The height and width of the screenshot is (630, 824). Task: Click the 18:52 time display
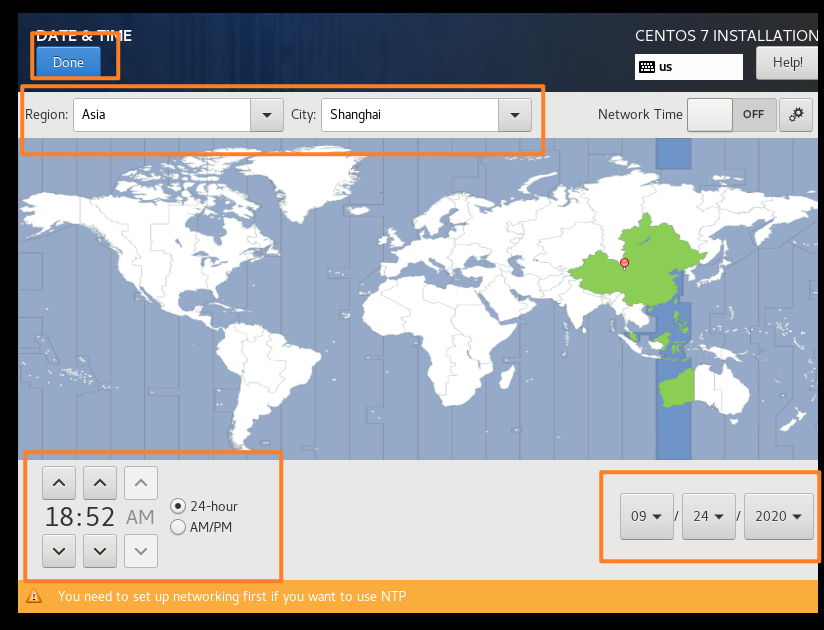[x=79, y=517]
